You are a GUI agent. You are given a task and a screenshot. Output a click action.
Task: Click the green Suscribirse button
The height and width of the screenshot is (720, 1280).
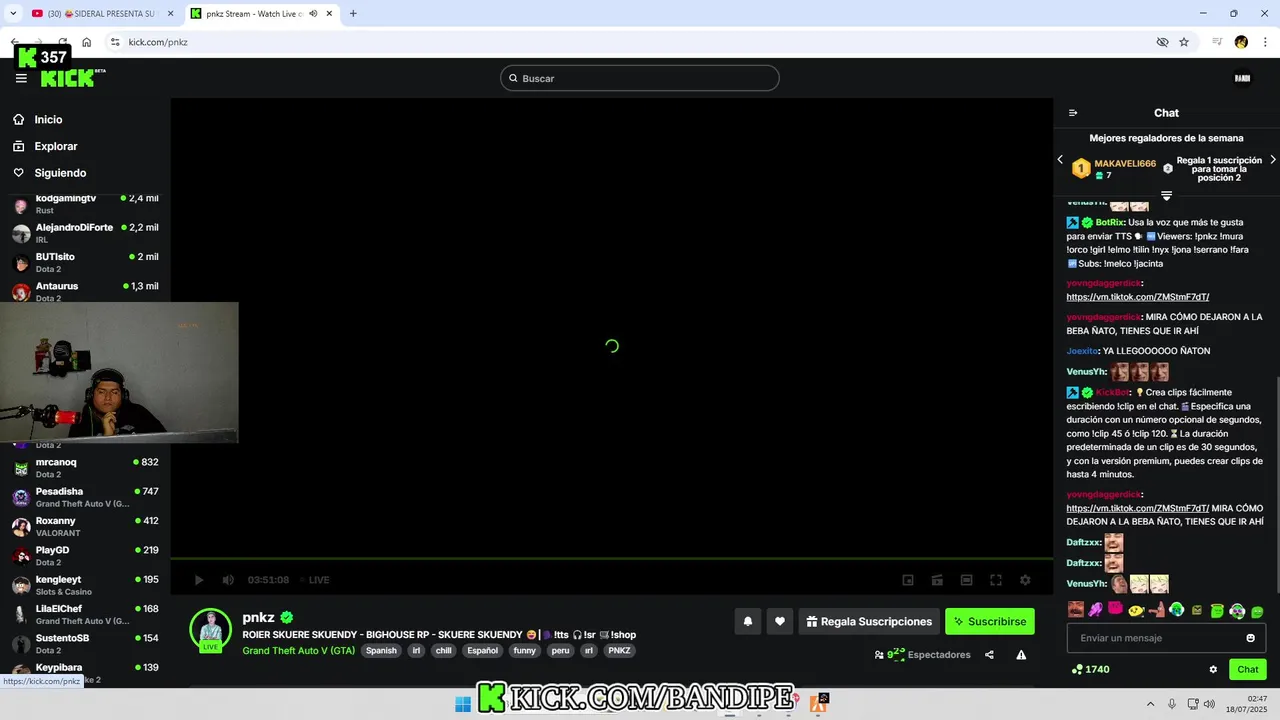[x=990, y=621]
